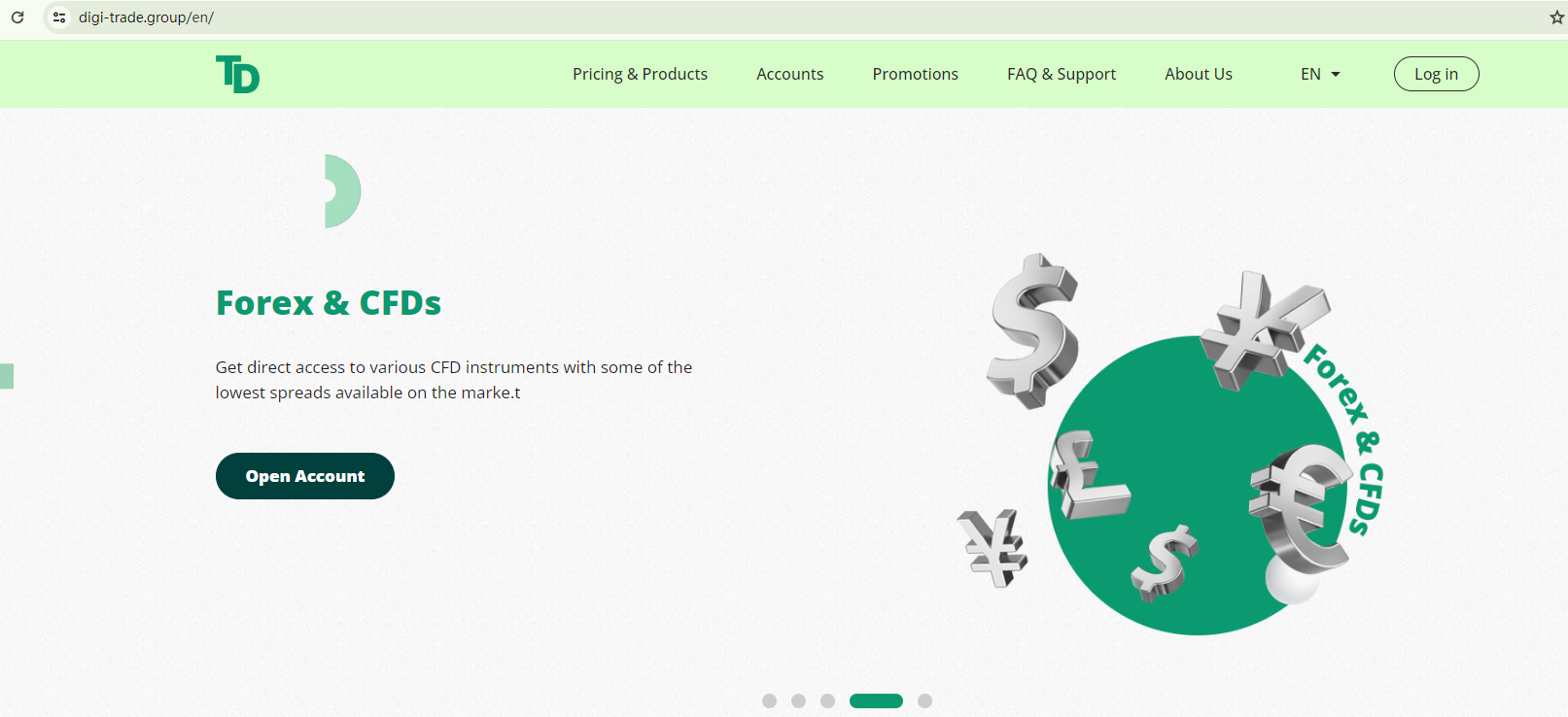Open the Accounts menu item
1568x717 pixels.
[789, 74]
